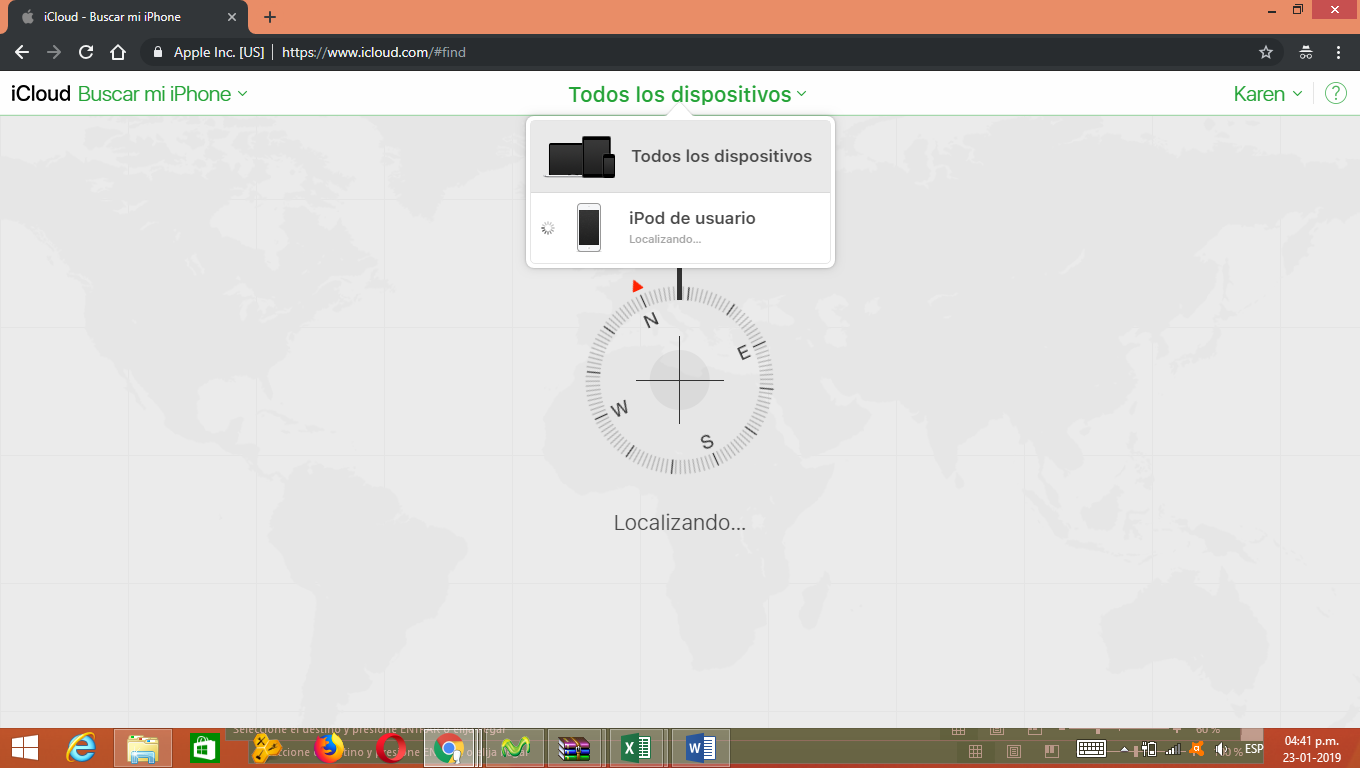Click the Localizando status under iPod
This screenshot has width=1360, height=768.
coord(665,240)
